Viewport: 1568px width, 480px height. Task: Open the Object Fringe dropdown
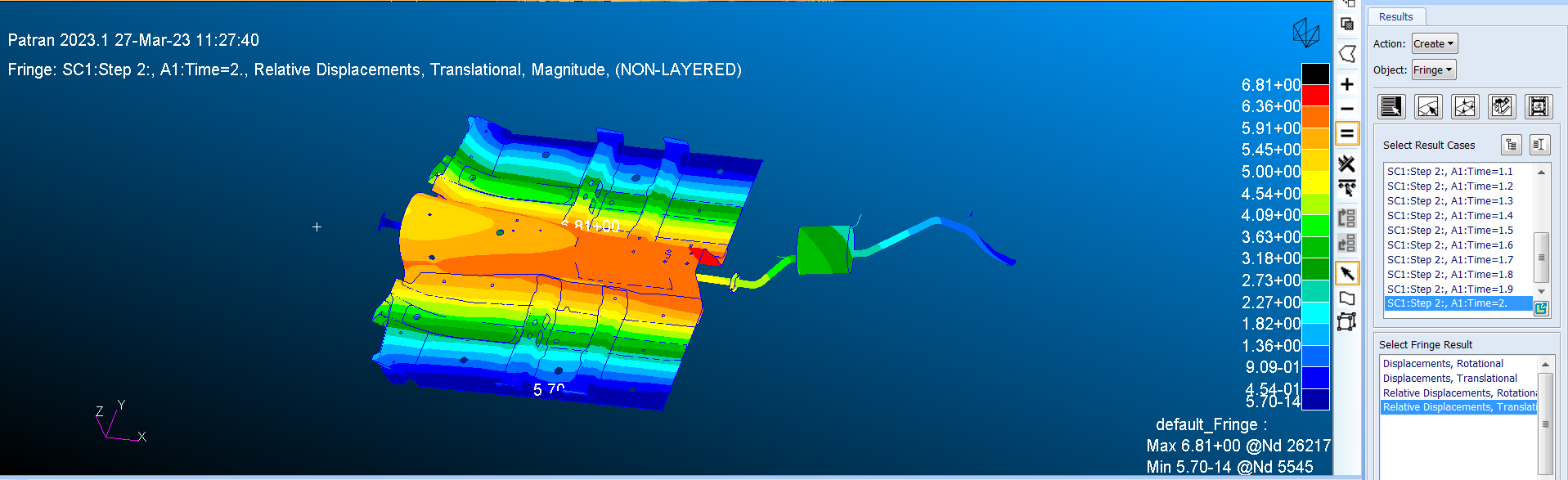(1433, 70)
